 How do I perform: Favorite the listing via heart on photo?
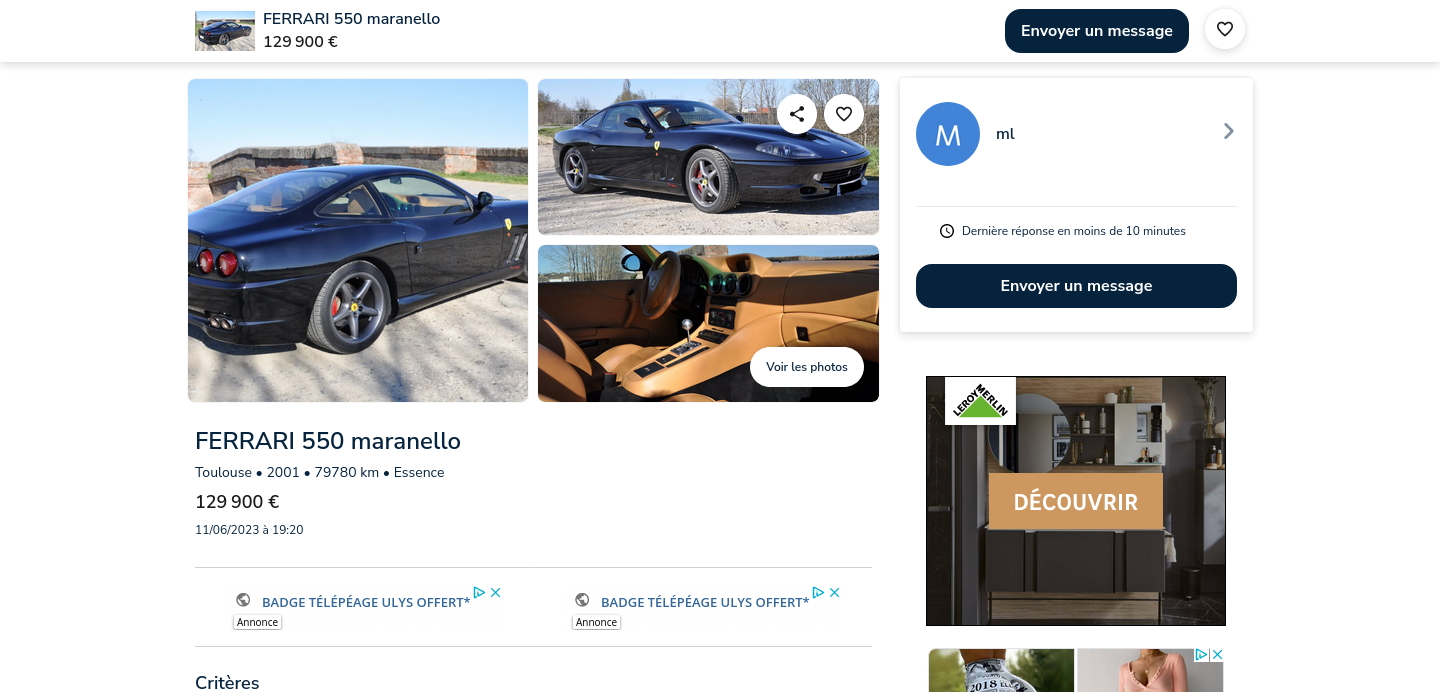click(x=844, y=114)
